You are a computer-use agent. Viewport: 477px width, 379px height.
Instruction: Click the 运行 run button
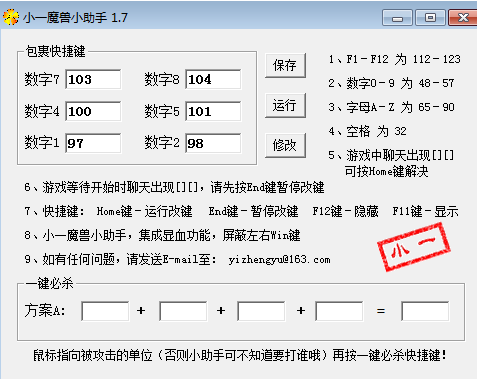(x=285, y=105)
